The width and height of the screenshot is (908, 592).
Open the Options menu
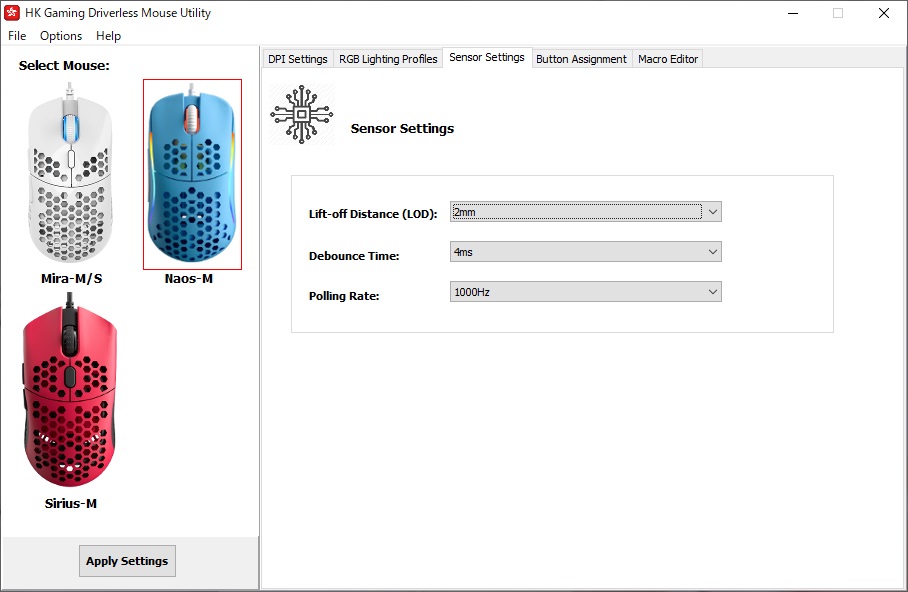coord(61,36)
